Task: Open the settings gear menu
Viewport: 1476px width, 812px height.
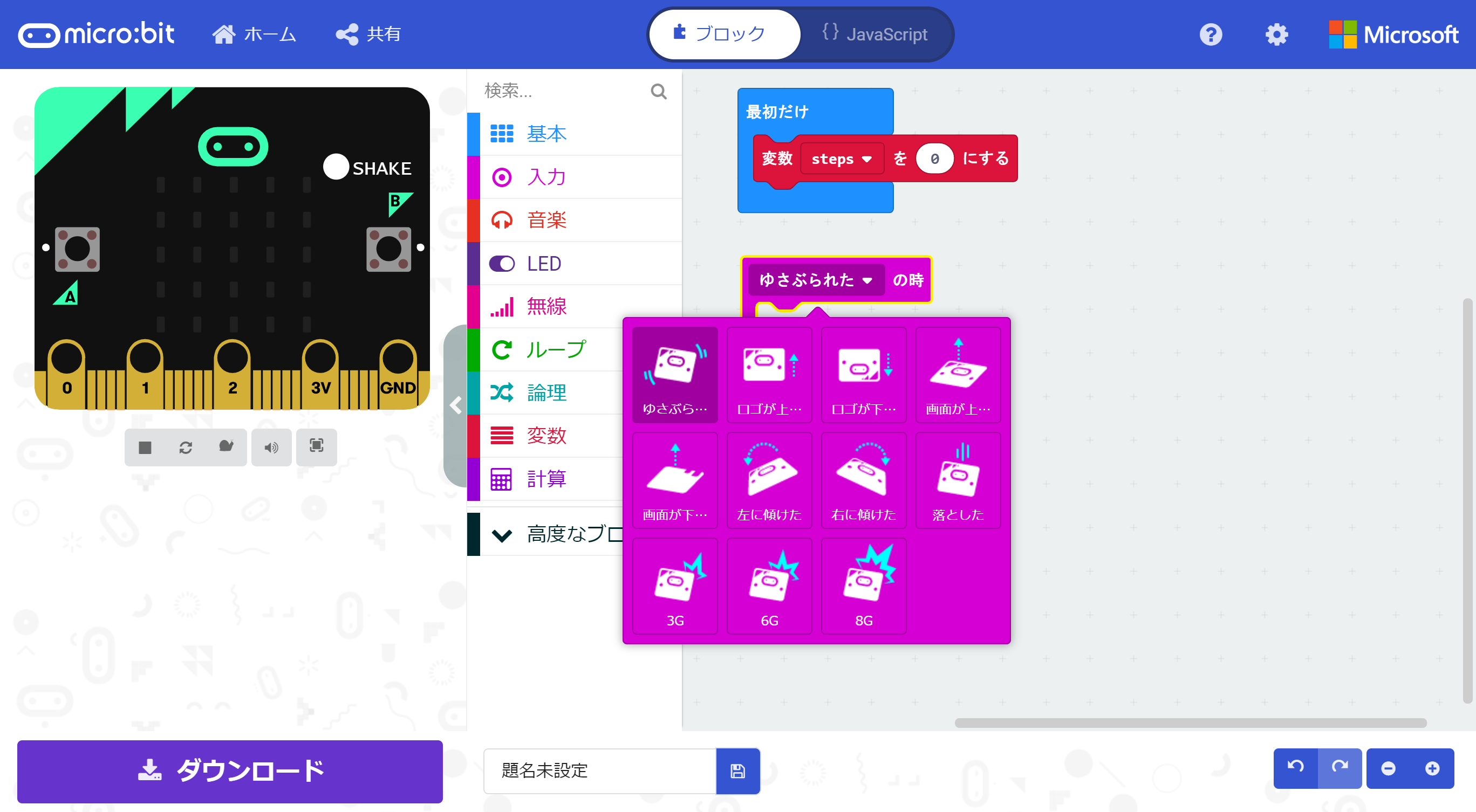Action: 1276,35
